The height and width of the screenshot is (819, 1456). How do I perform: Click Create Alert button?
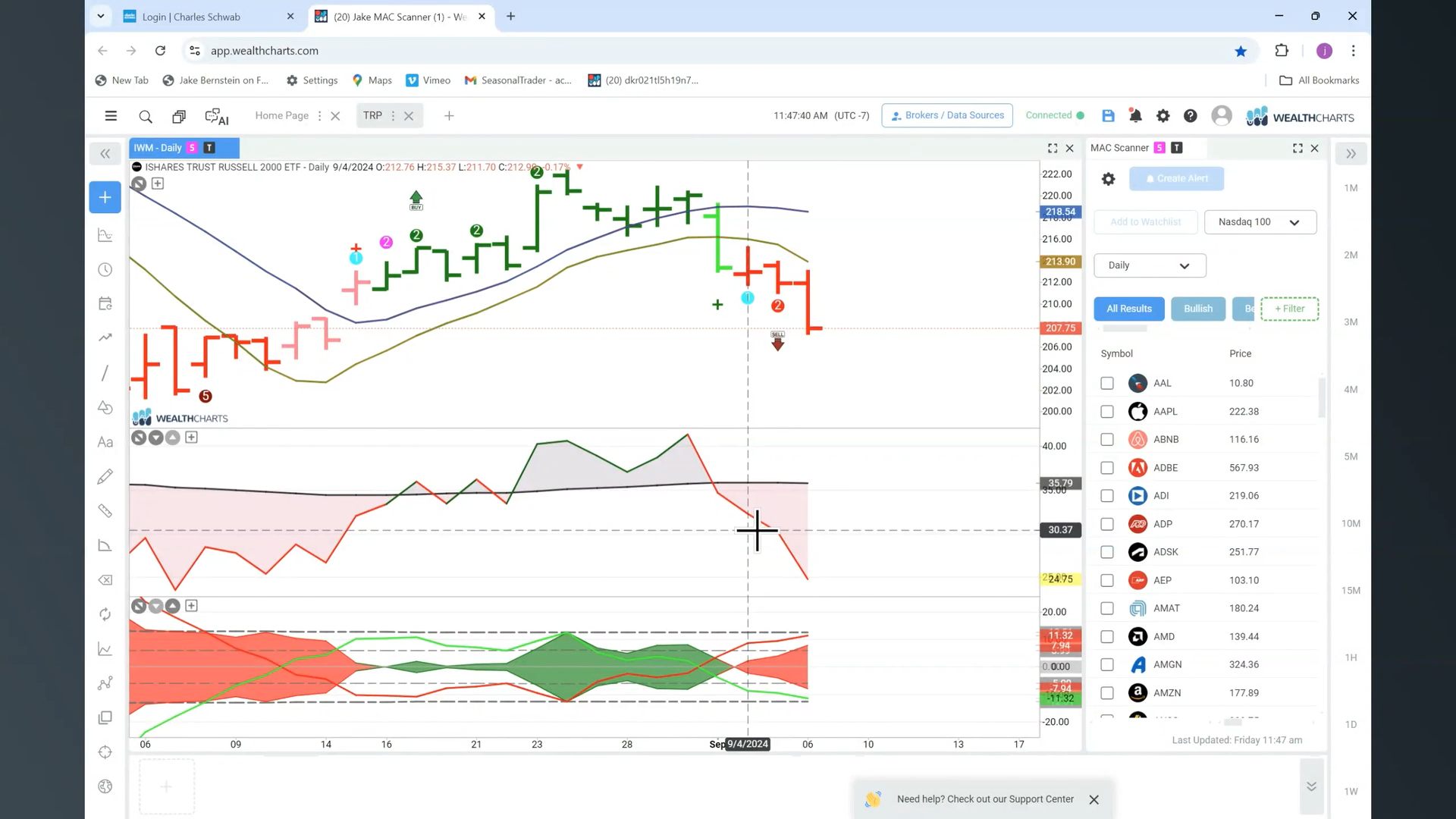click(x=1176, y=179)
